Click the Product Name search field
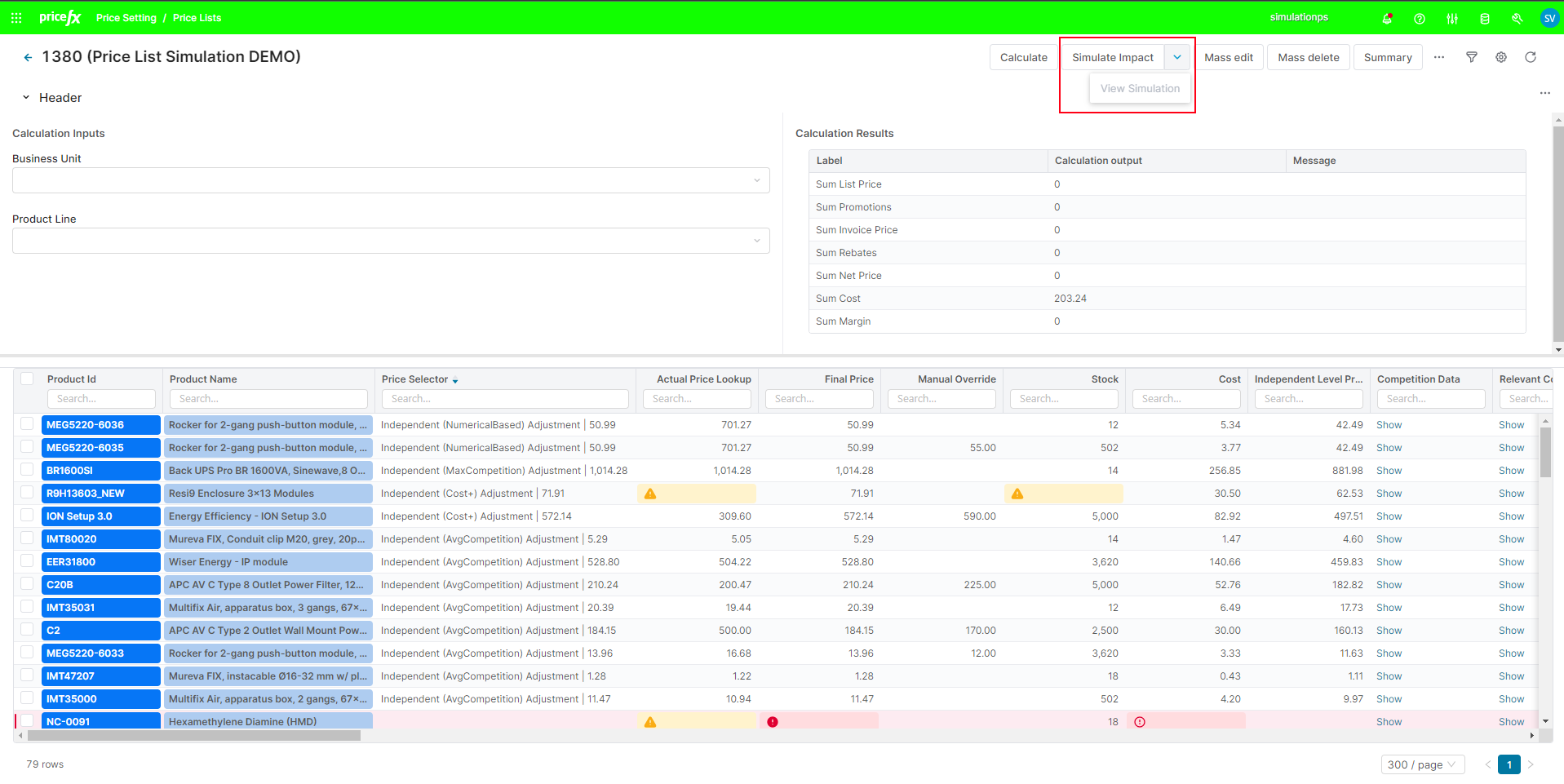The image size is (1564, 784). (x=268, y=399)
